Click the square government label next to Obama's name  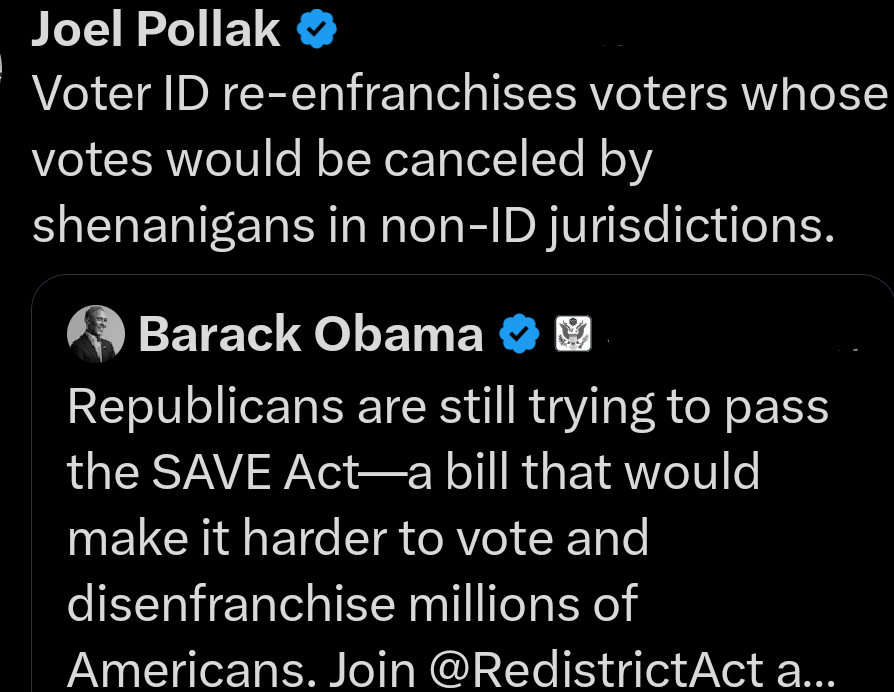tap(573, 334)
